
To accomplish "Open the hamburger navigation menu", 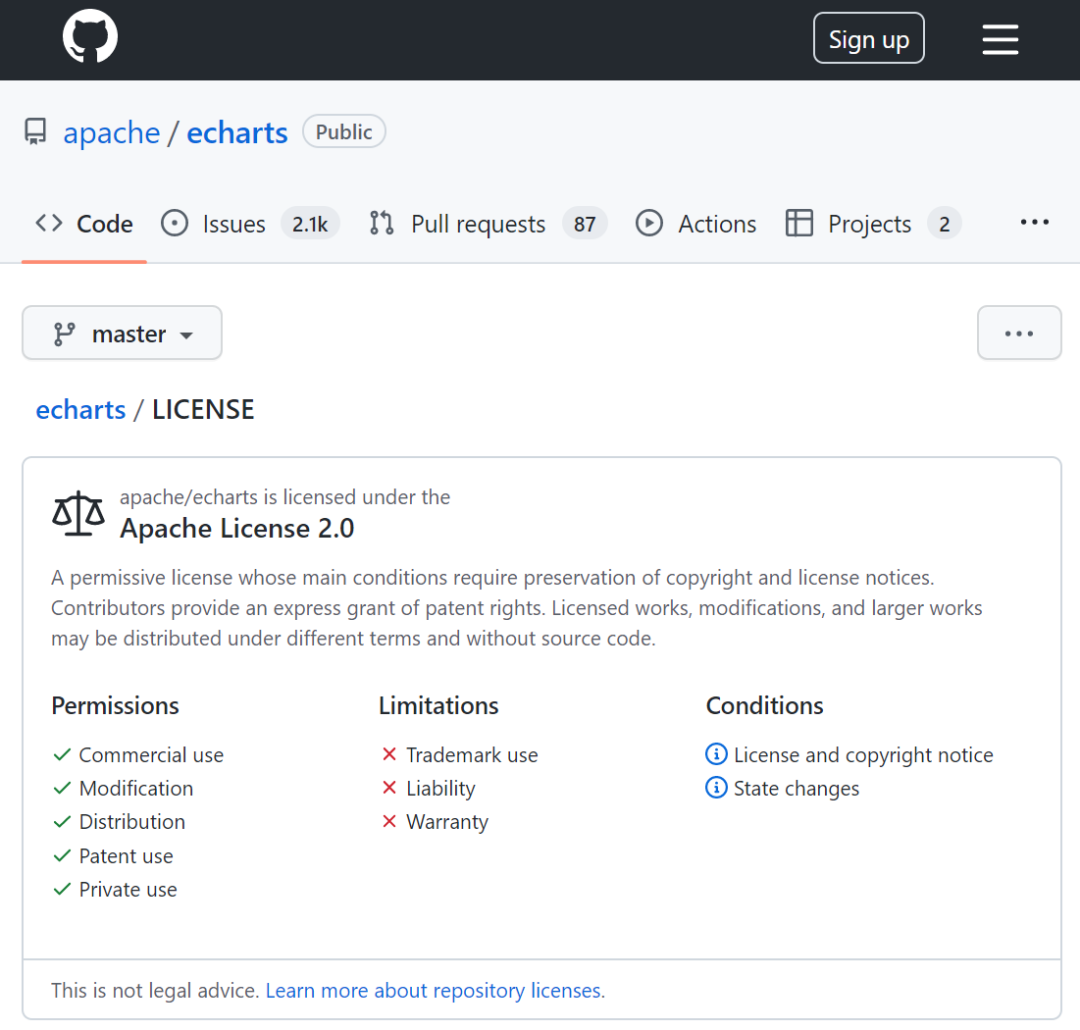I will (1000, 39).
